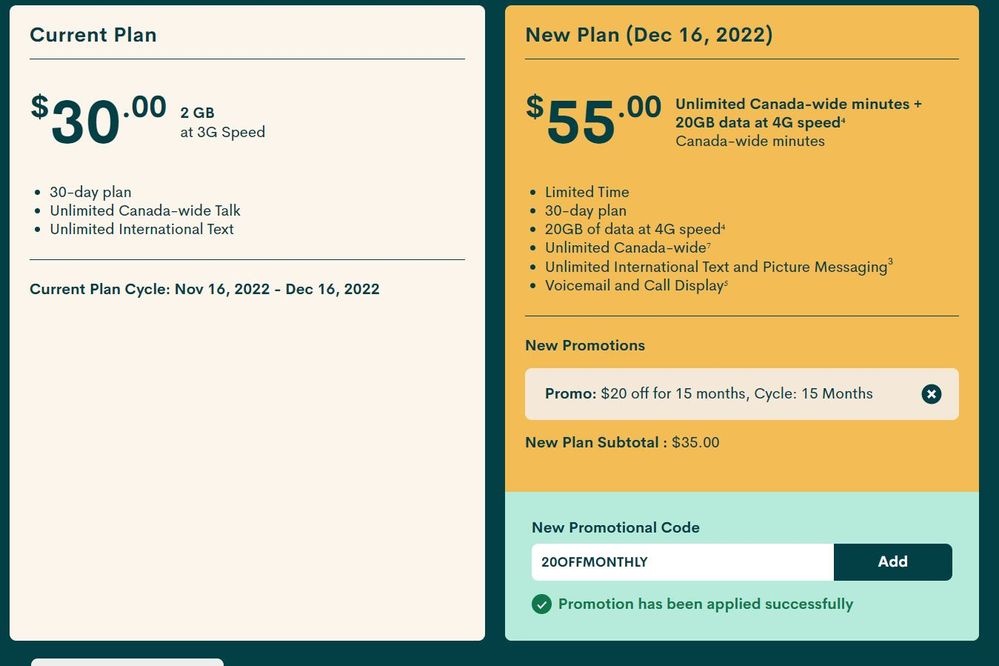
Task: Click the partially visible button at bottom left
Action: pyautogui.click(x=127, y=661)
